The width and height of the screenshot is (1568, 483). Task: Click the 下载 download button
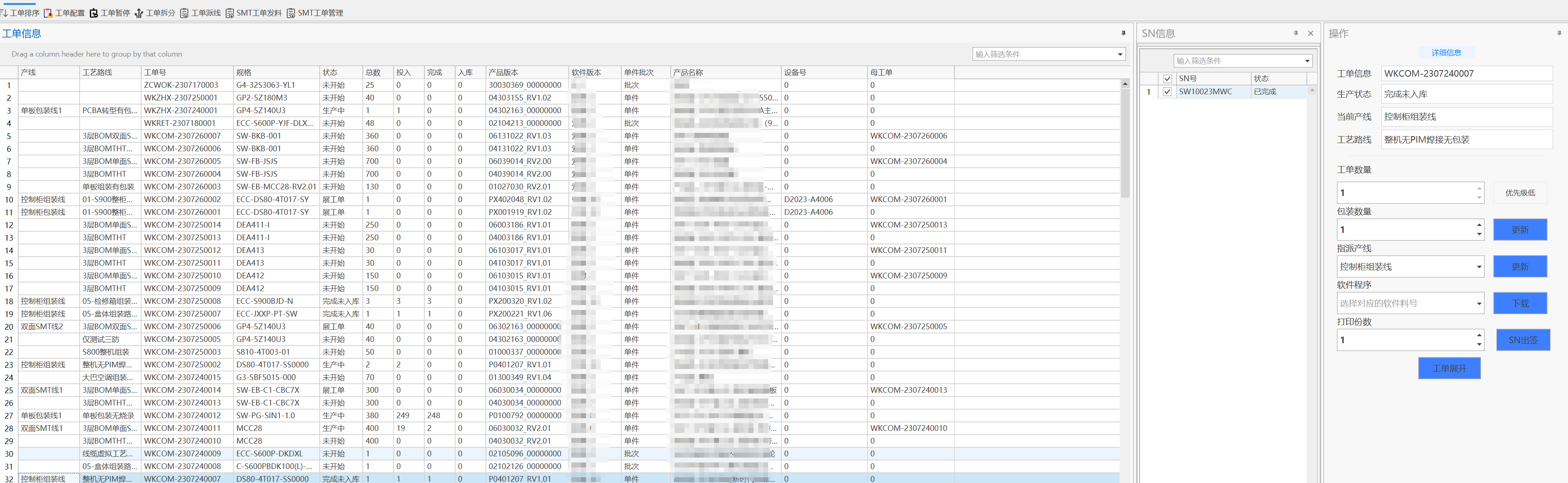point(1520,303)
